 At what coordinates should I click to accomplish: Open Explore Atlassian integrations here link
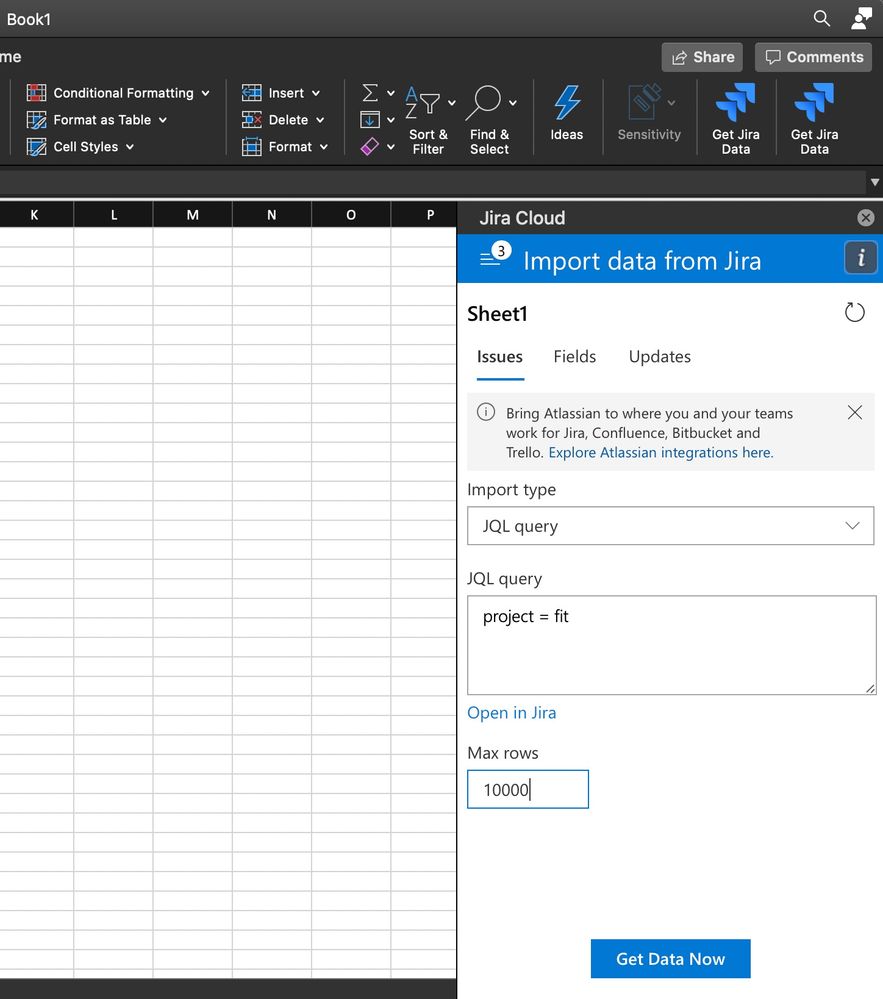pyautogui.click(x=661, y=452)
